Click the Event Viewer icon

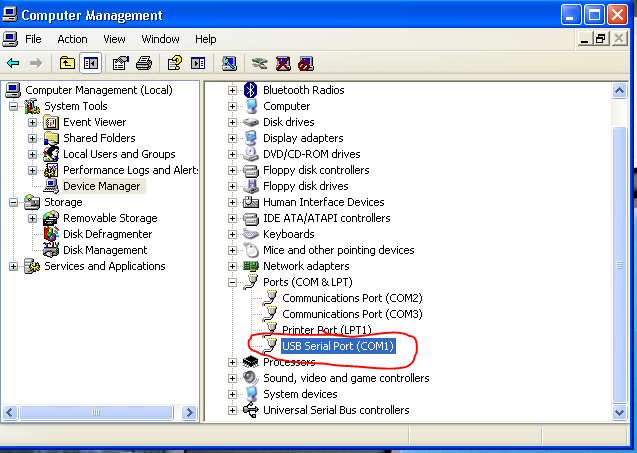tap(51, 122)
